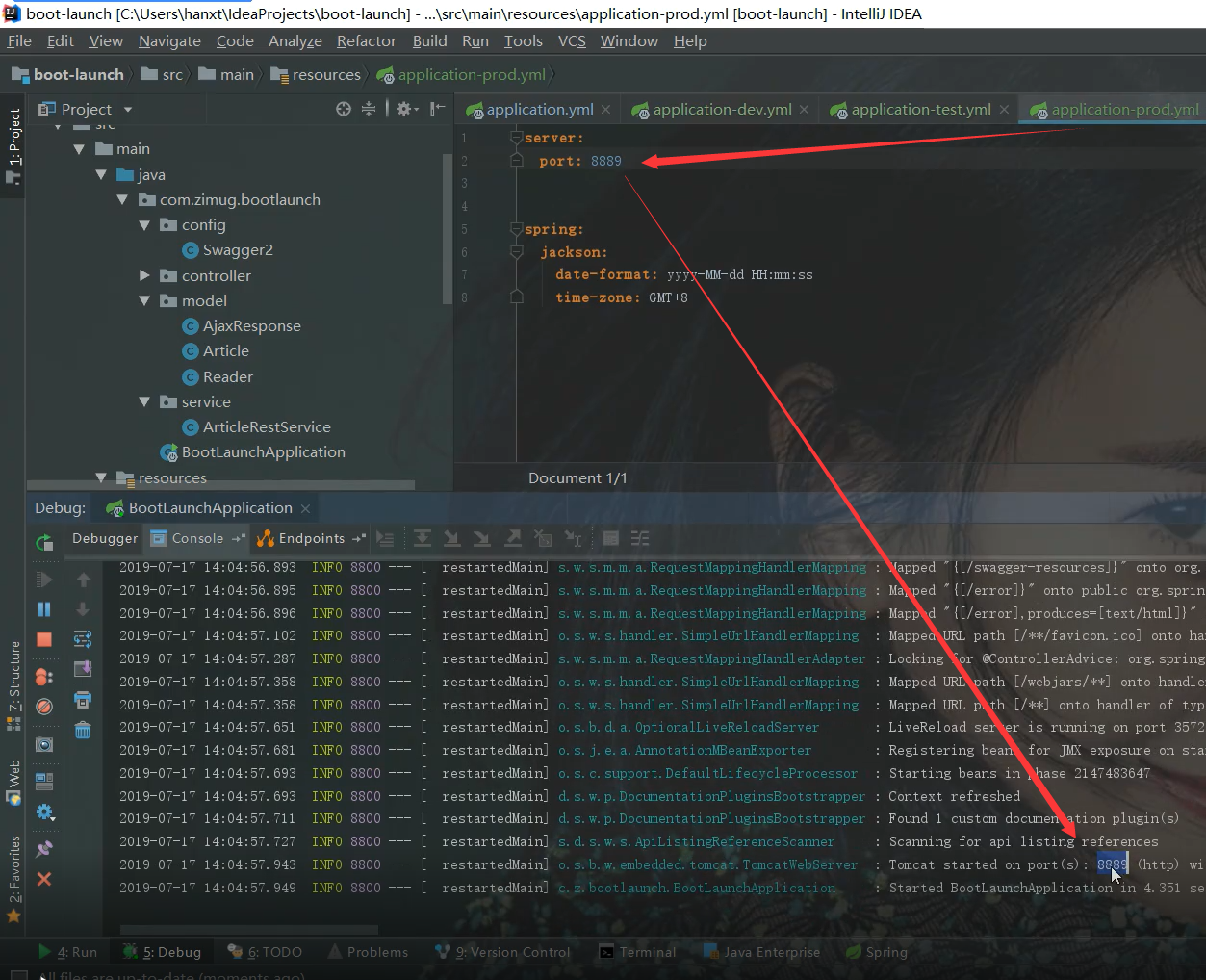Collapse the config package

[x=144, y=225]
